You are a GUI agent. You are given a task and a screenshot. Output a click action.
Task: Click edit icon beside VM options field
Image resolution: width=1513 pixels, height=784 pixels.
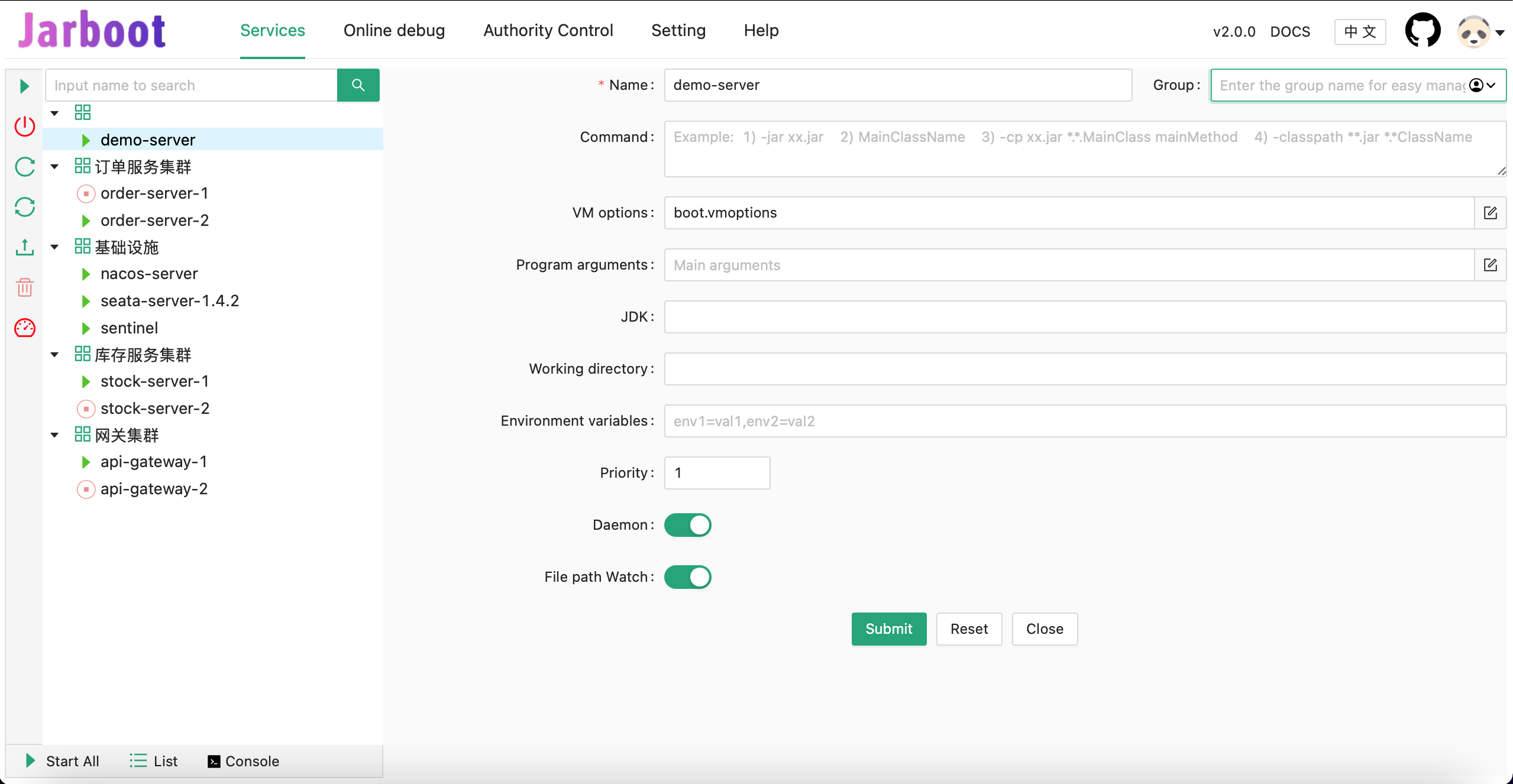click(1490, 213)
